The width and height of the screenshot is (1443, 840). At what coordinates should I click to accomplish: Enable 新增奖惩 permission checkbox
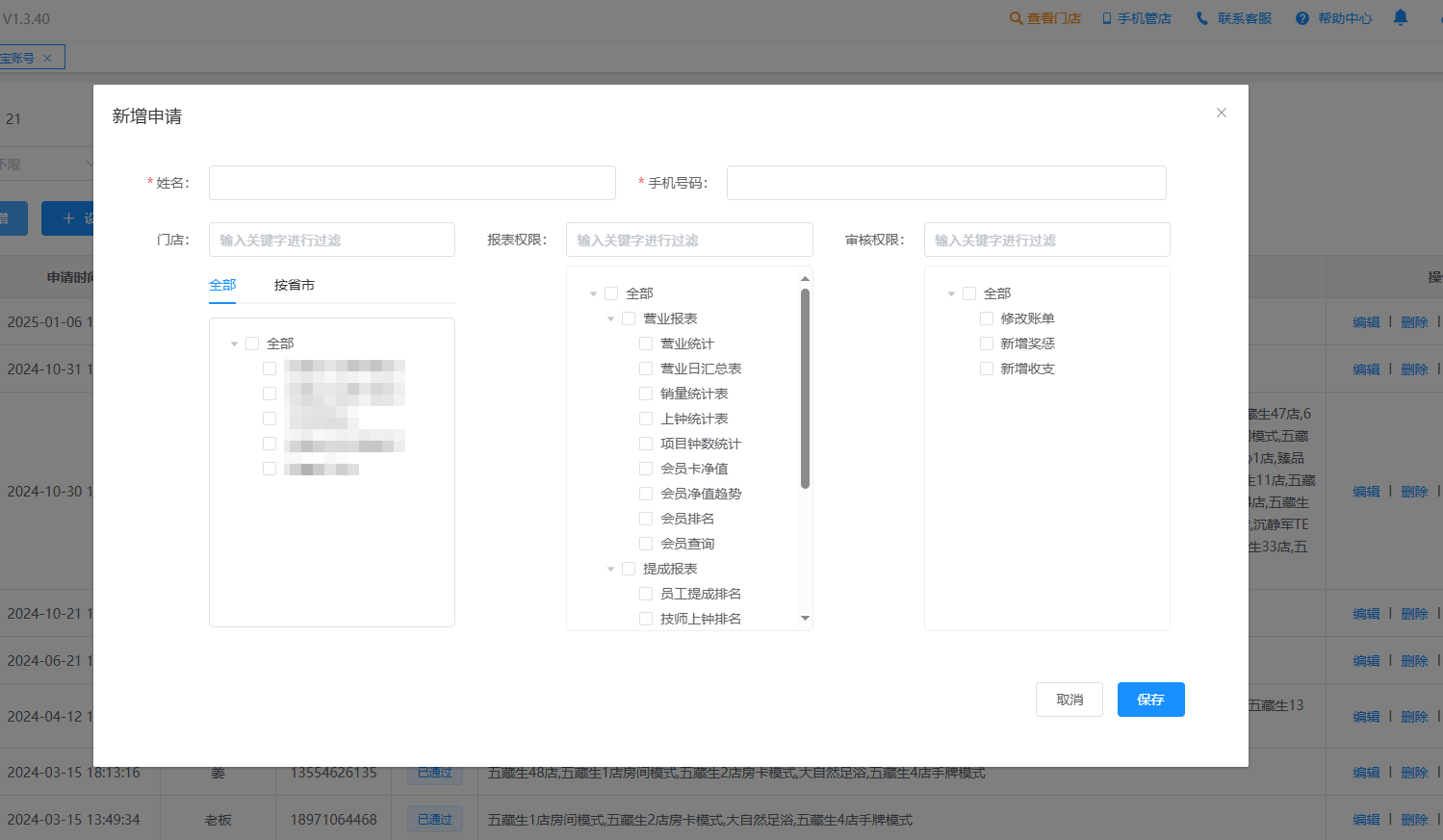(x=987, y=344)
